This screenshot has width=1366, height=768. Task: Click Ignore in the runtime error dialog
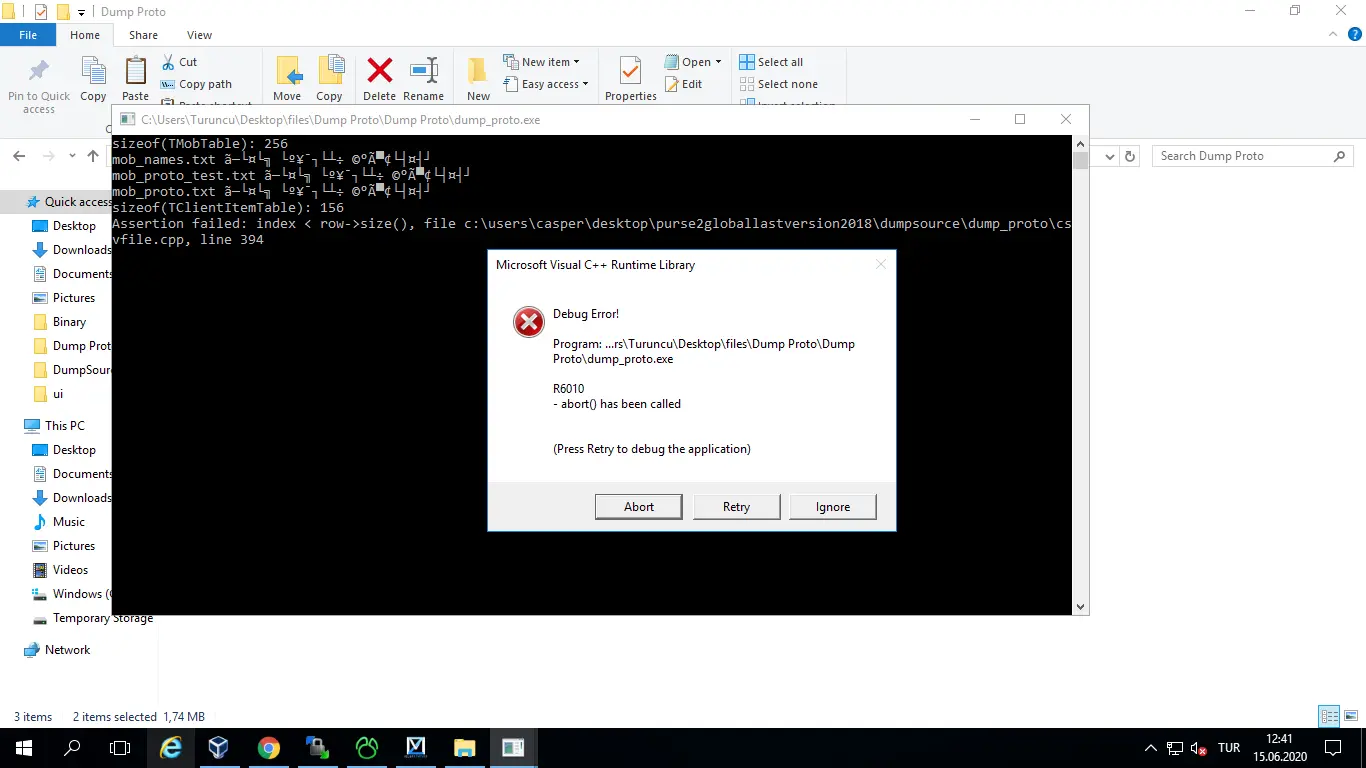pyautogui.click(x=832, y=507)
